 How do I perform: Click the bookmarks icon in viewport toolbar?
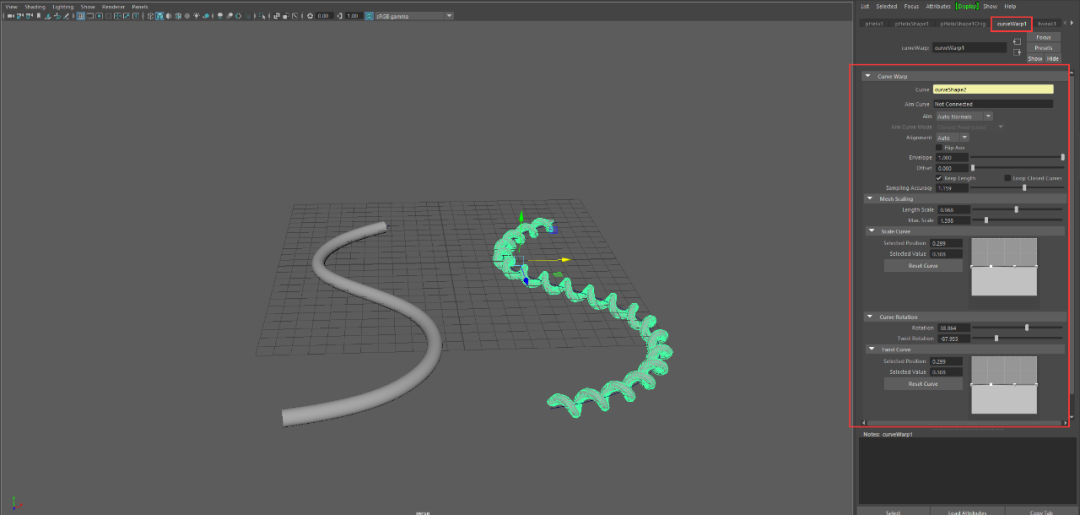(x=39, y=15)
